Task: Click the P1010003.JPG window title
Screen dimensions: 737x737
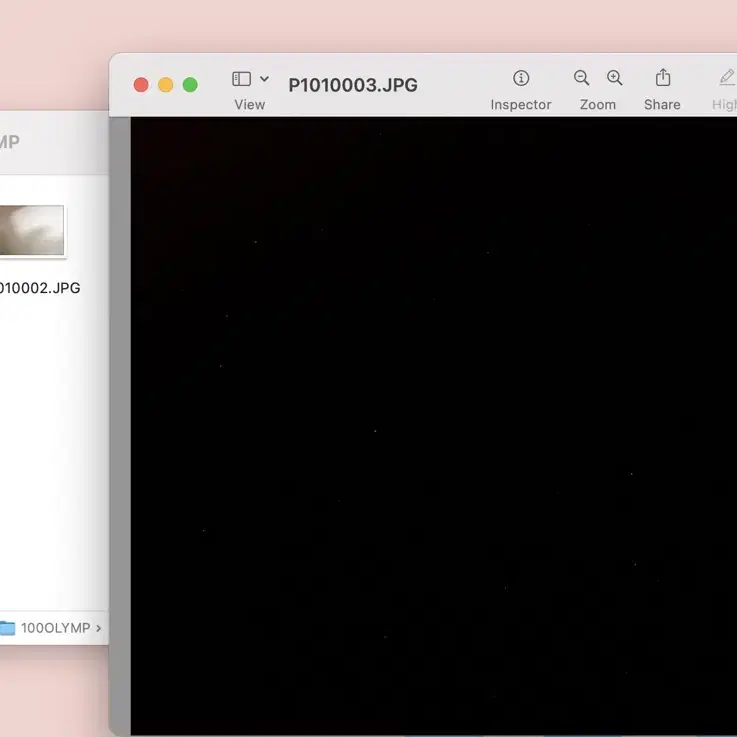Action: (353, 85)
